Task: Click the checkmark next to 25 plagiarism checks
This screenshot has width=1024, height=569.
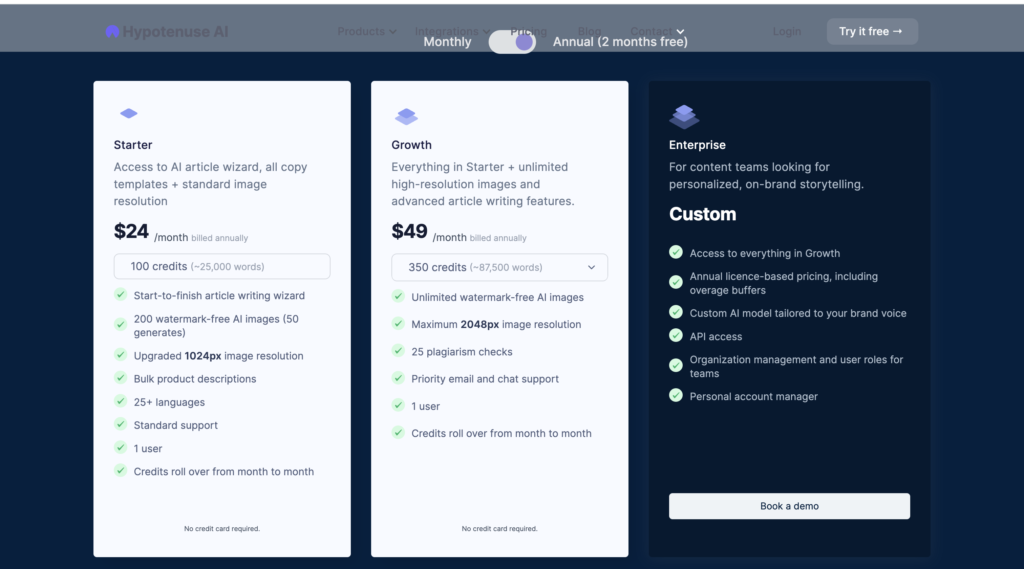Action: pyautogui.click(x=398, y=351)
